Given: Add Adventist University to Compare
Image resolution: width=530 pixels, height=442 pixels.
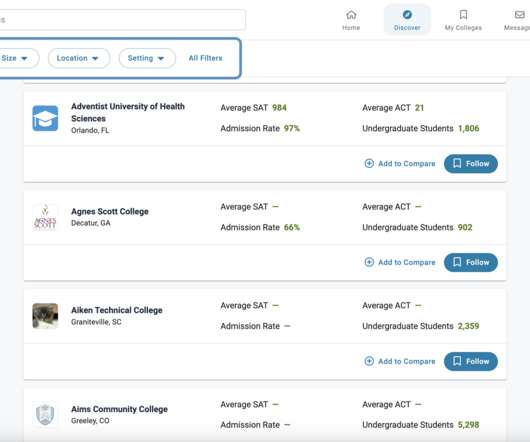Looking at the screenshot, I should coord(400,164).
